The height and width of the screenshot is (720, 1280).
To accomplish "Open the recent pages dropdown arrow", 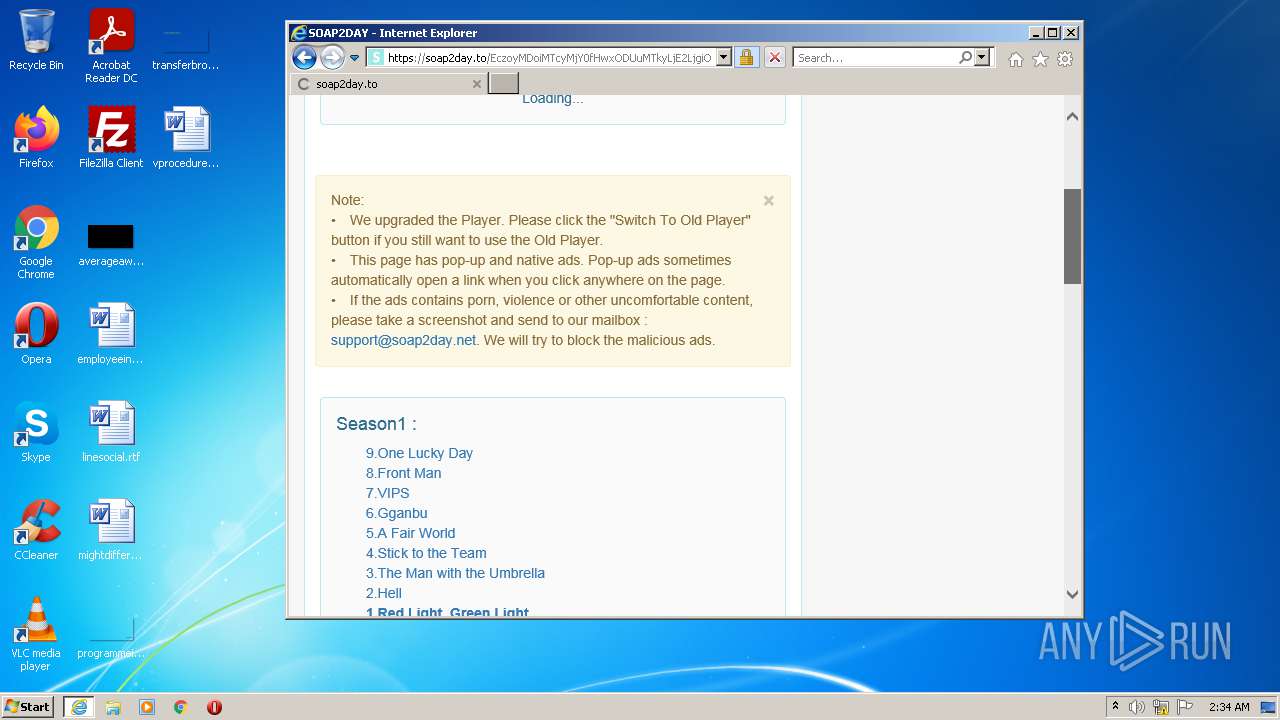I will (x=354, y=58).
